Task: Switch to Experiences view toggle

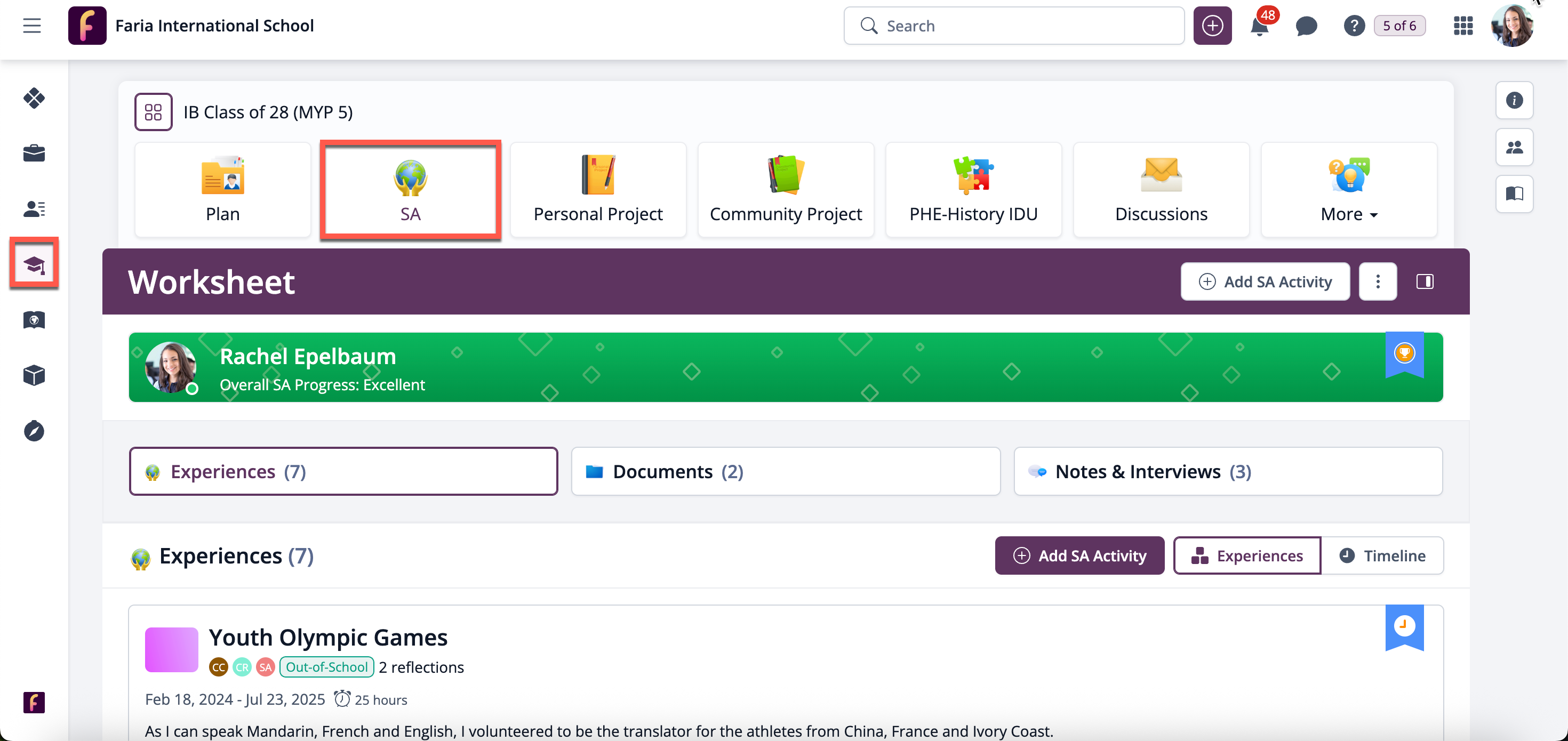Action: 1246,555
